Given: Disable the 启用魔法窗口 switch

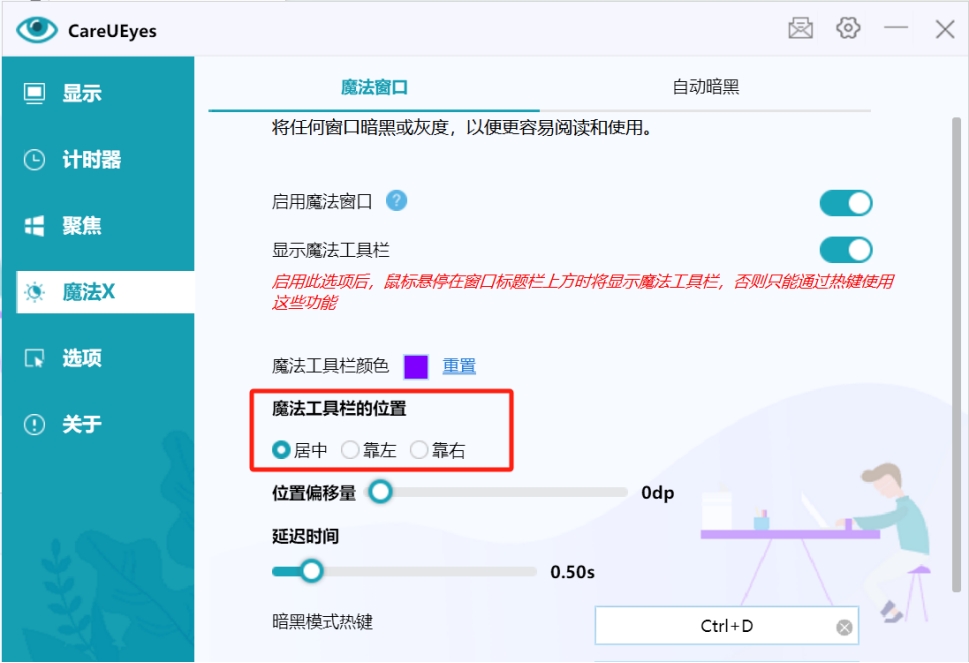Looking at the screenshot, I should coord(845,203).
